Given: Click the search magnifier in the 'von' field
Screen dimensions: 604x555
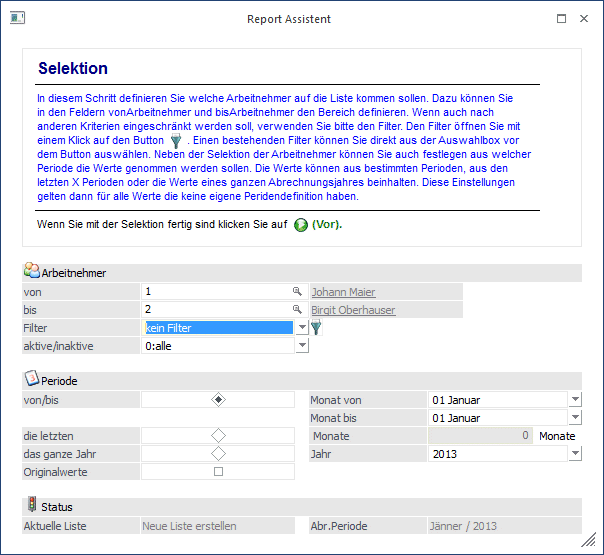Looking at the screenshot, I should (296, 292).
